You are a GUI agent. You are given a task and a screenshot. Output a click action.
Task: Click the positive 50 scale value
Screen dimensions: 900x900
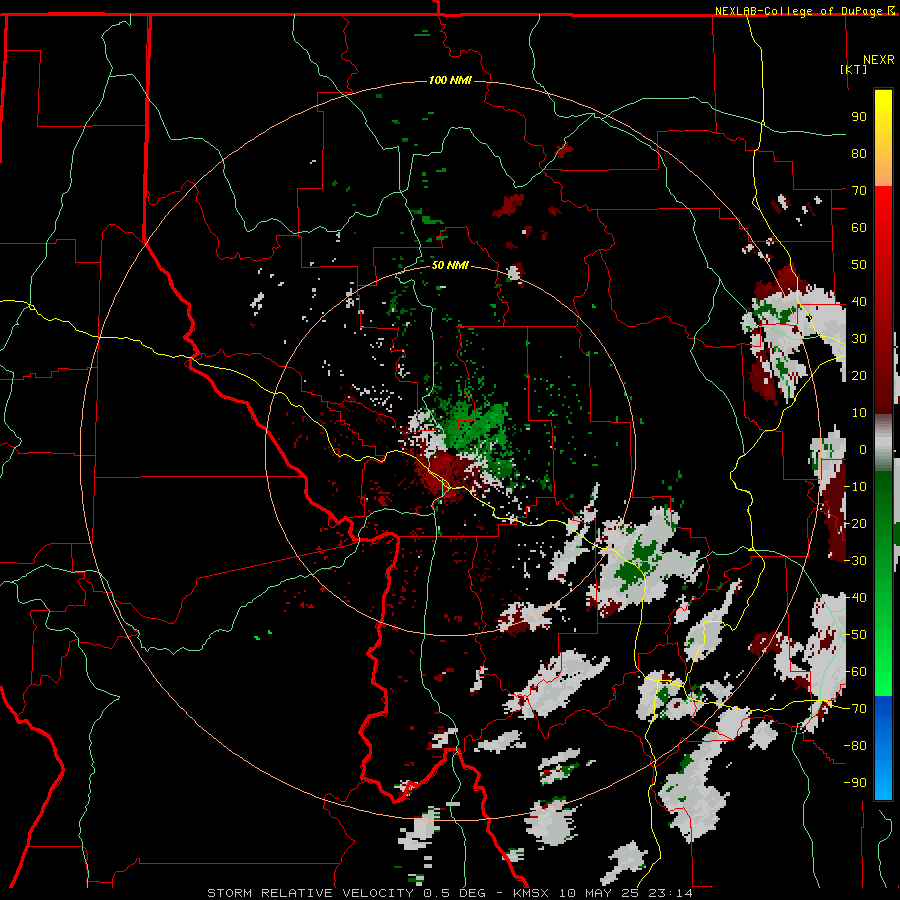click(859, 265)
